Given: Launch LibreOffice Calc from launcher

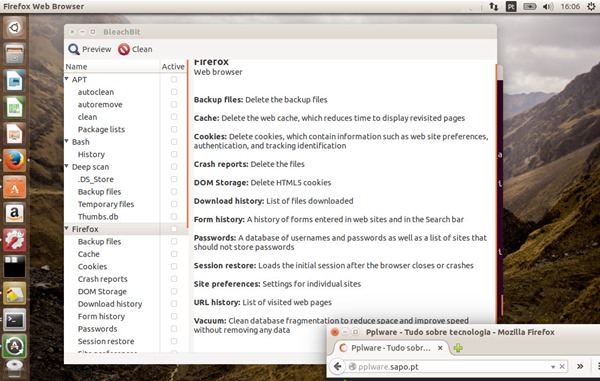Looking at the screenshot, I should coord(15,107).
